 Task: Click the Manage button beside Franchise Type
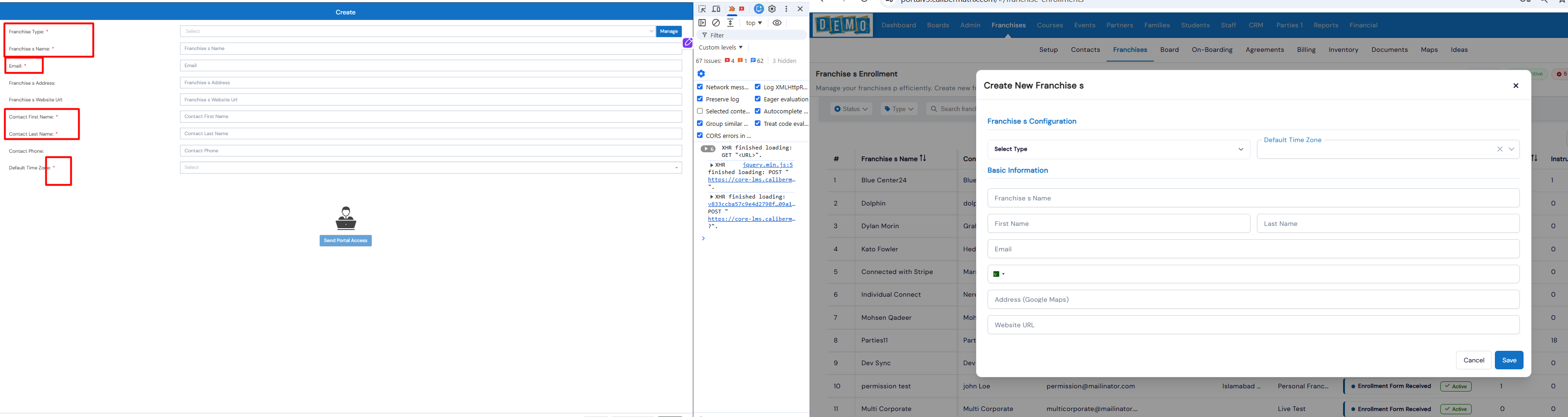[x=669, y=31]
